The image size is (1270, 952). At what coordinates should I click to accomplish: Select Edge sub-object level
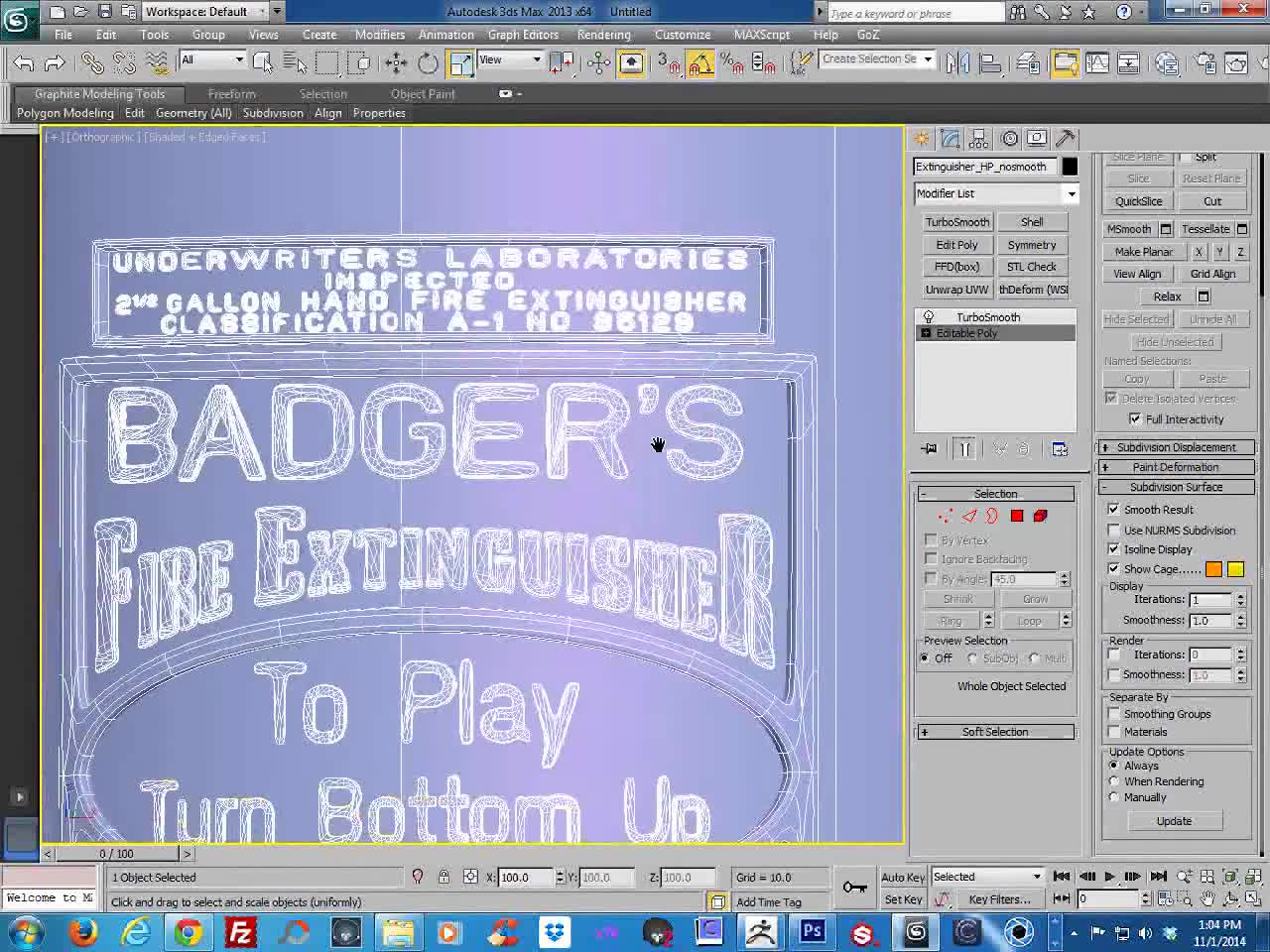pyautogui.click(x=969, y=516)
